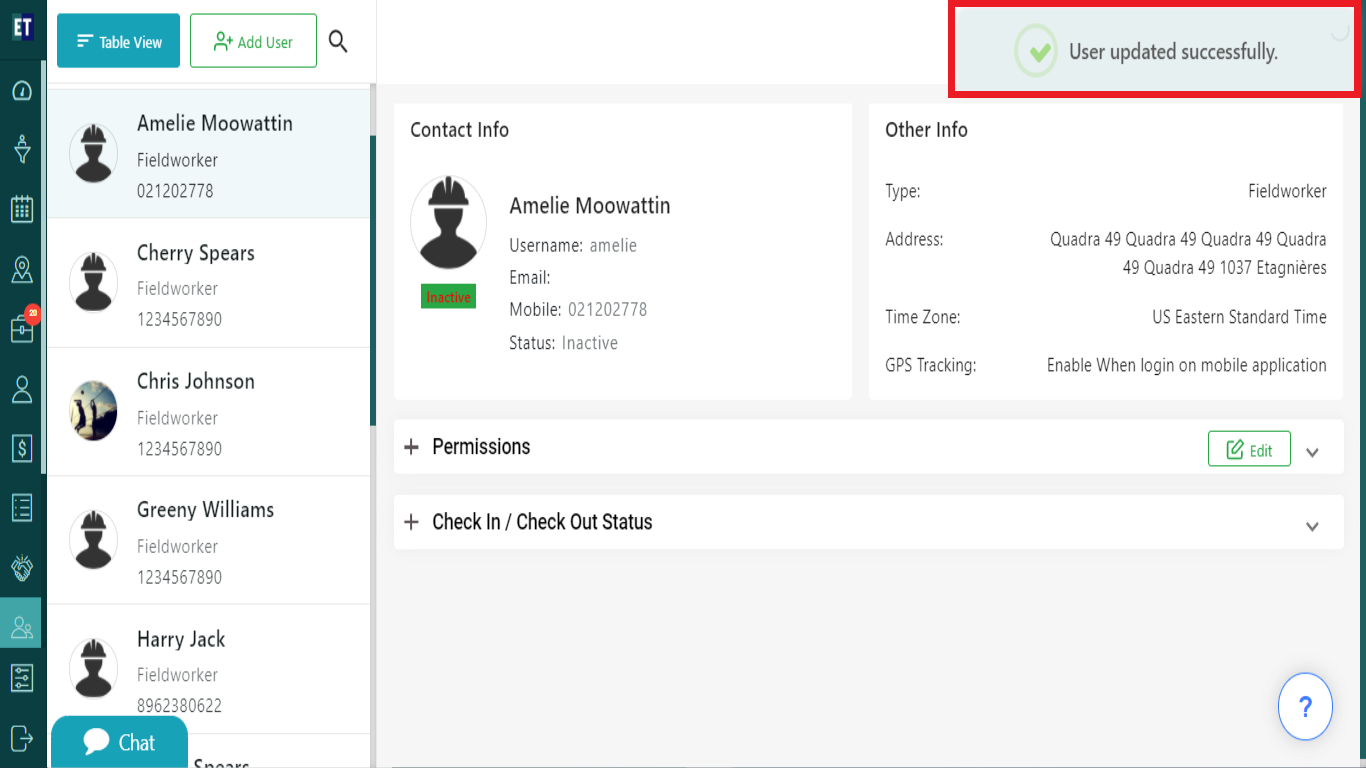
Task: Click the ET logo icon
Action: click(x=22, y=27)
